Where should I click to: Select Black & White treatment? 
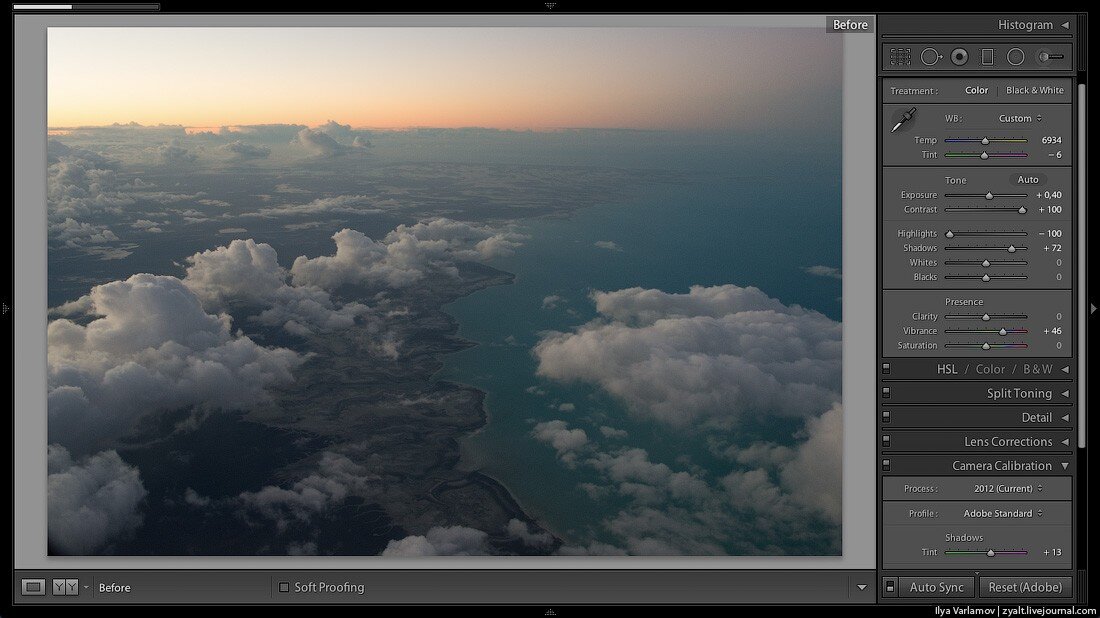(x=1035, y=90)
